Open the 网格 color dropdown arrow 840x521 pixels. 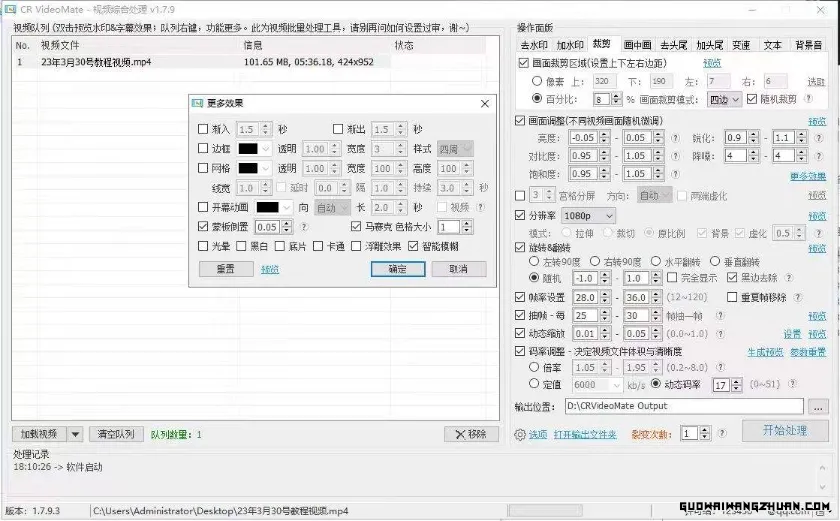point(266,169)
